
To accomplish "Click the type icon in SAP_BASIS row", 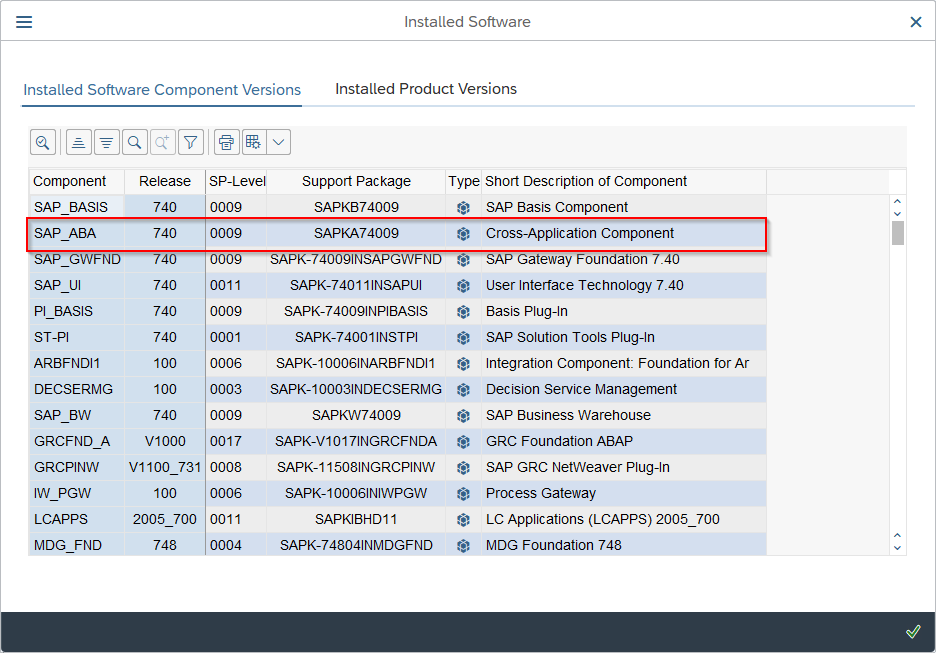I will [x=463, y=208].
